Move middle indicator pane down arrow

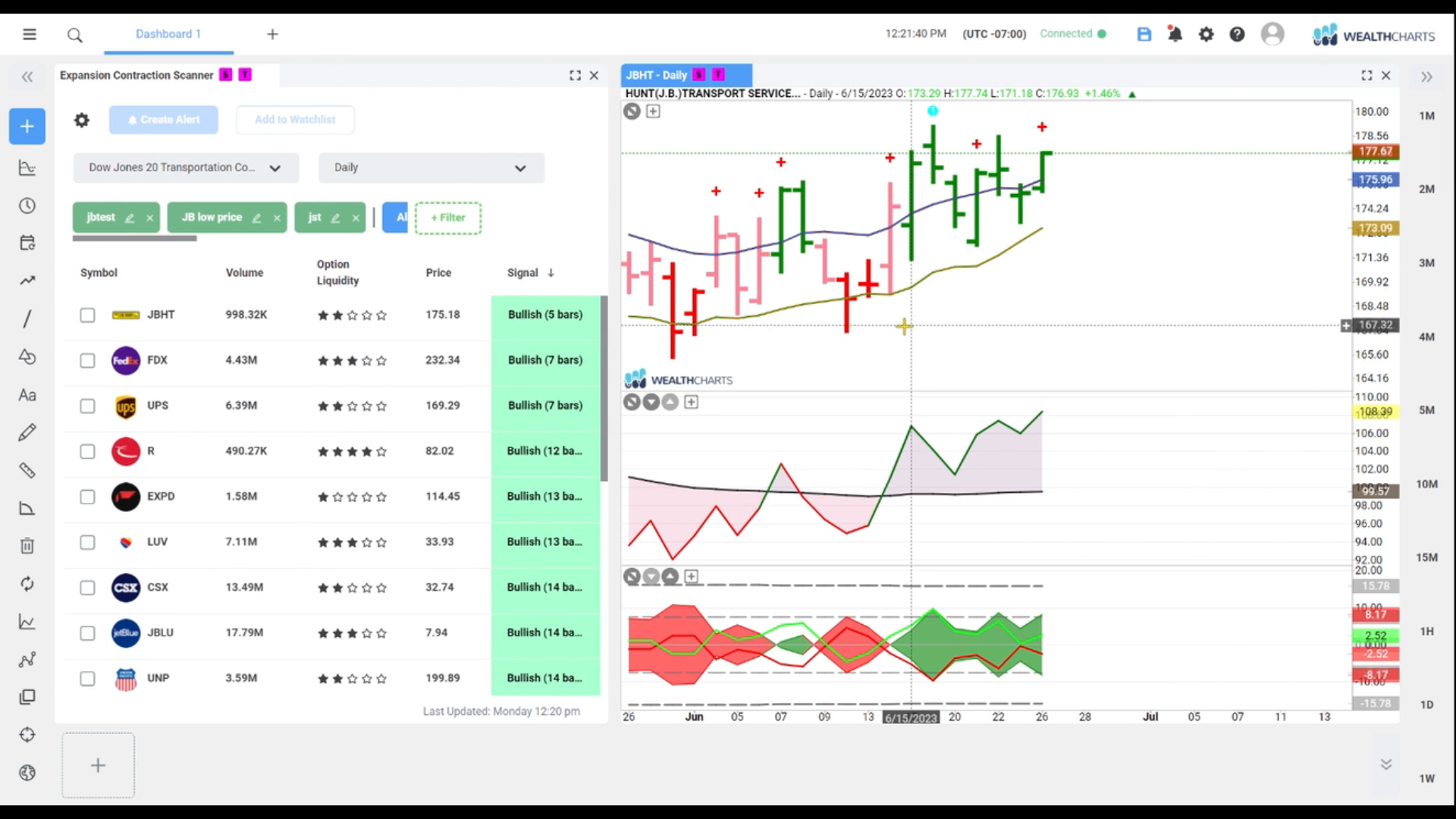pyautogui.click(x=651, y=402)
